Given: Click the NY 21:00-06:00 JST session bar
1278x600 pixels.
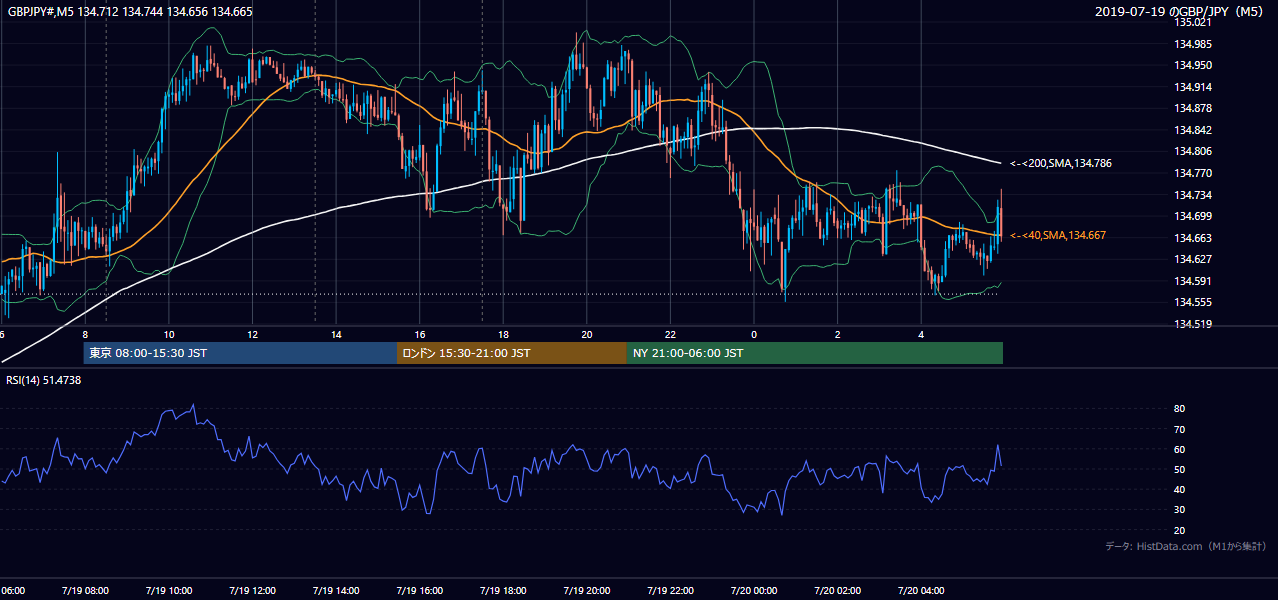Looking at the screenshot, I should [x=815, y=353].
